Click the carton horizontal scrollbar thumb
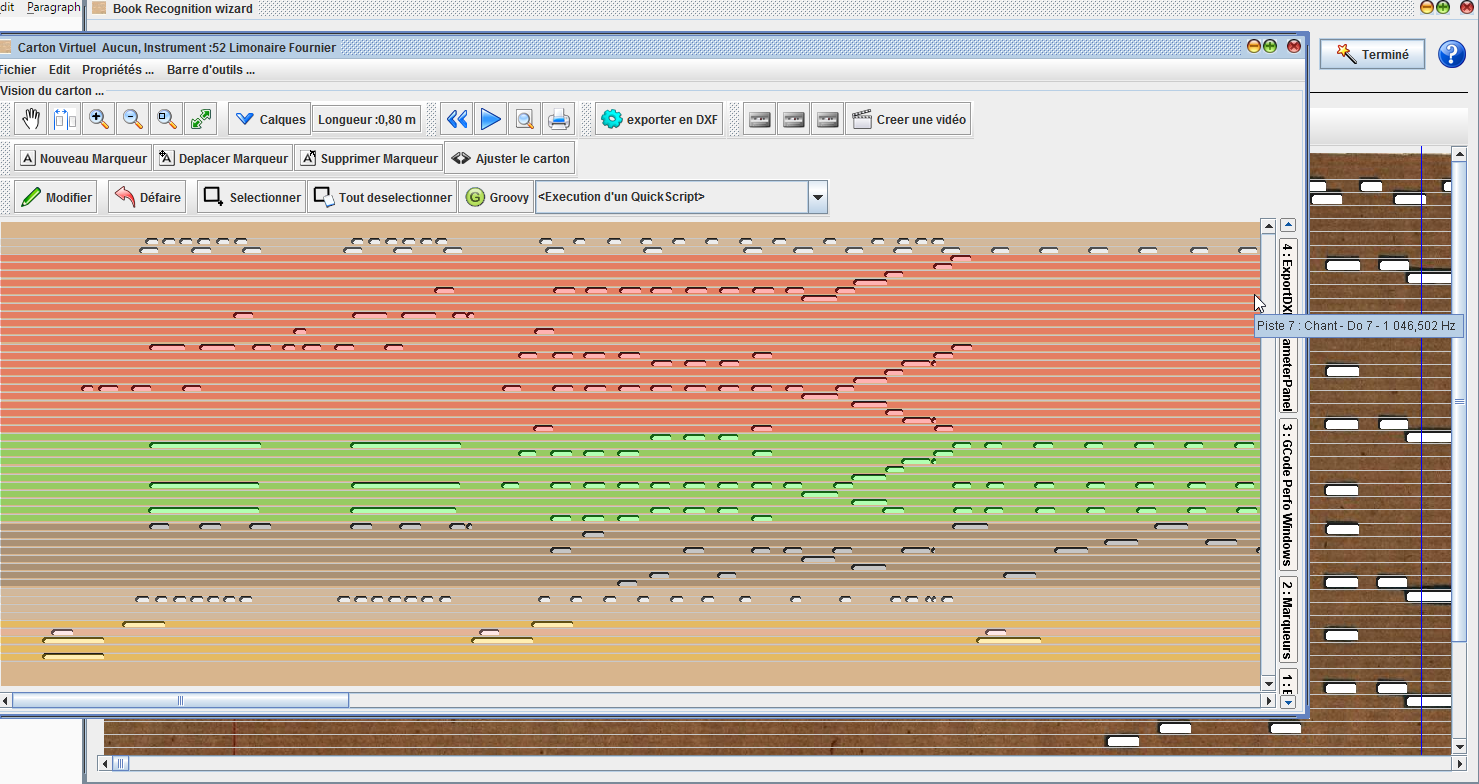Screen dimensions: 1479x784 coord(180,701)
